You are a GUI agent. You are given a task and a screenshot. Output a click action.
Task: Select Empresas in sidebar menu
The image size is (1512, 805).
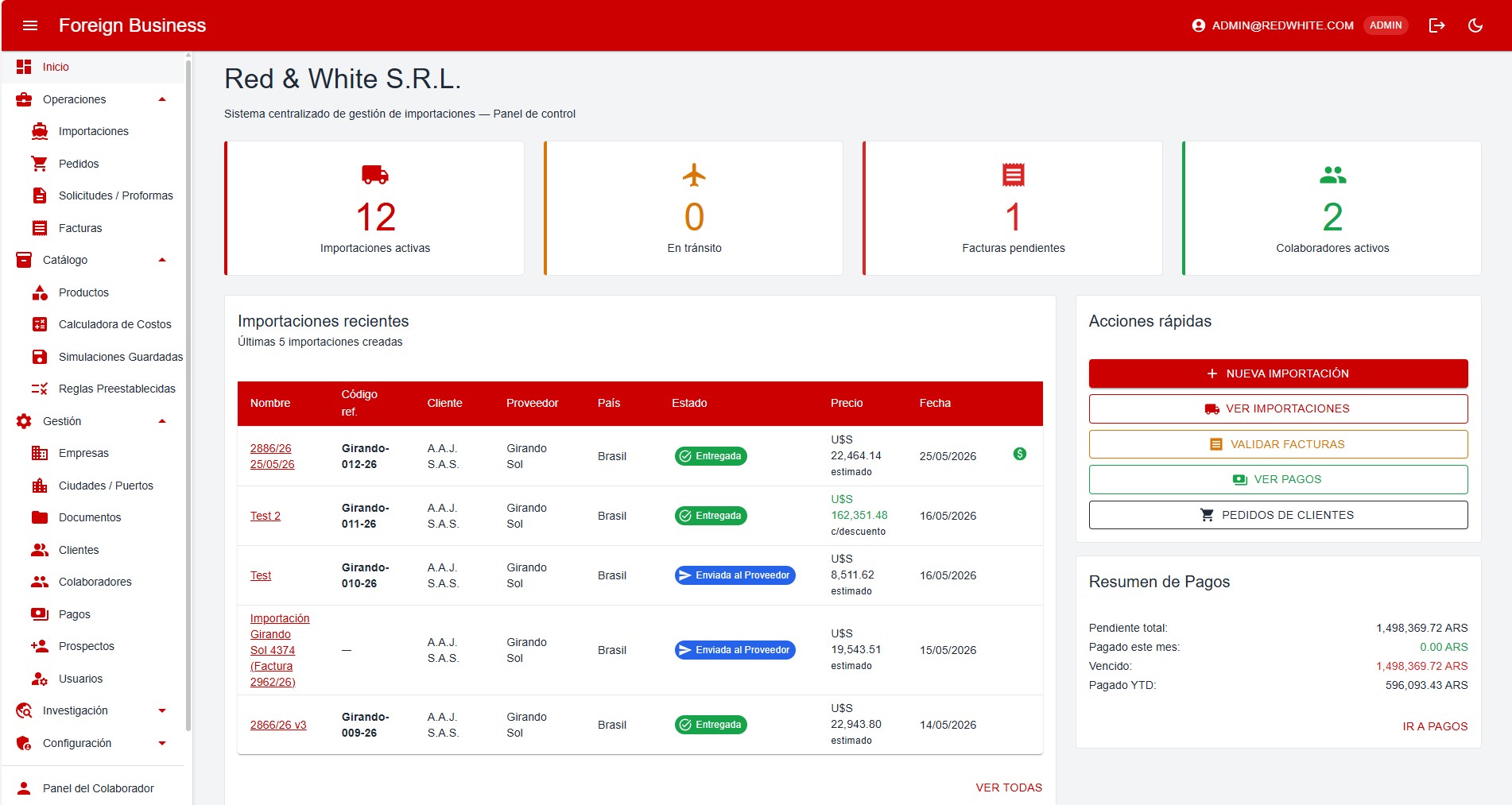coord(94,453)
